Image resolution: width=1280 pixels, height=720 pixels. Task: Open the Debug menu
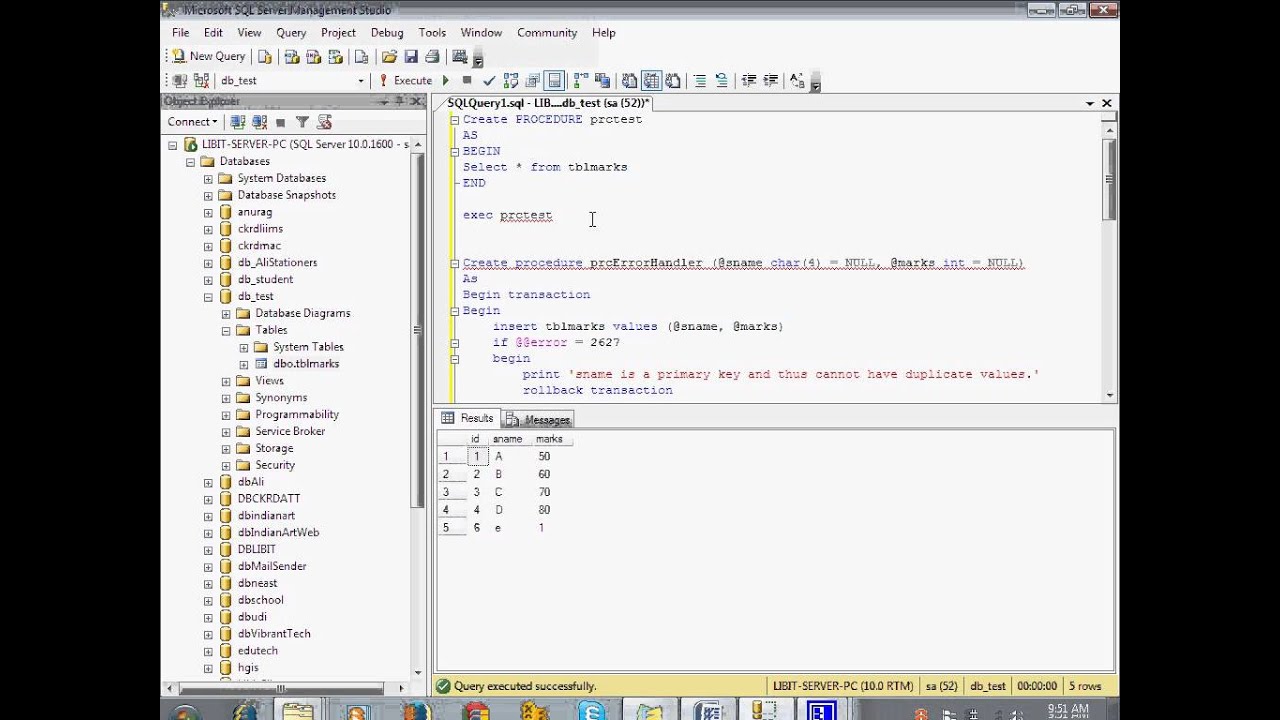point(387,32)
